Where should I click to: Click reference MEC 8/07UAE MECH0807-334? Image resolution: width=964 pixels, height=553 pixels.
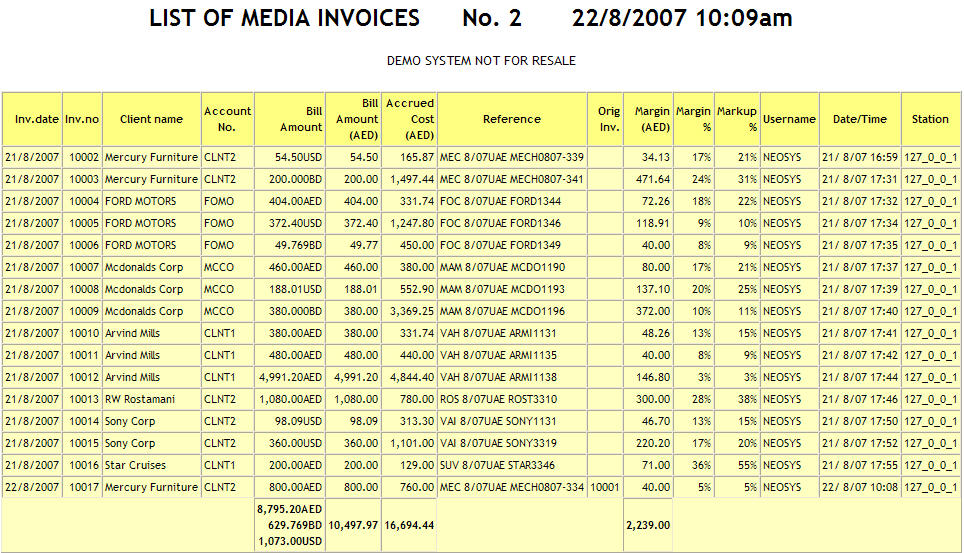click(x=512, y=487)
